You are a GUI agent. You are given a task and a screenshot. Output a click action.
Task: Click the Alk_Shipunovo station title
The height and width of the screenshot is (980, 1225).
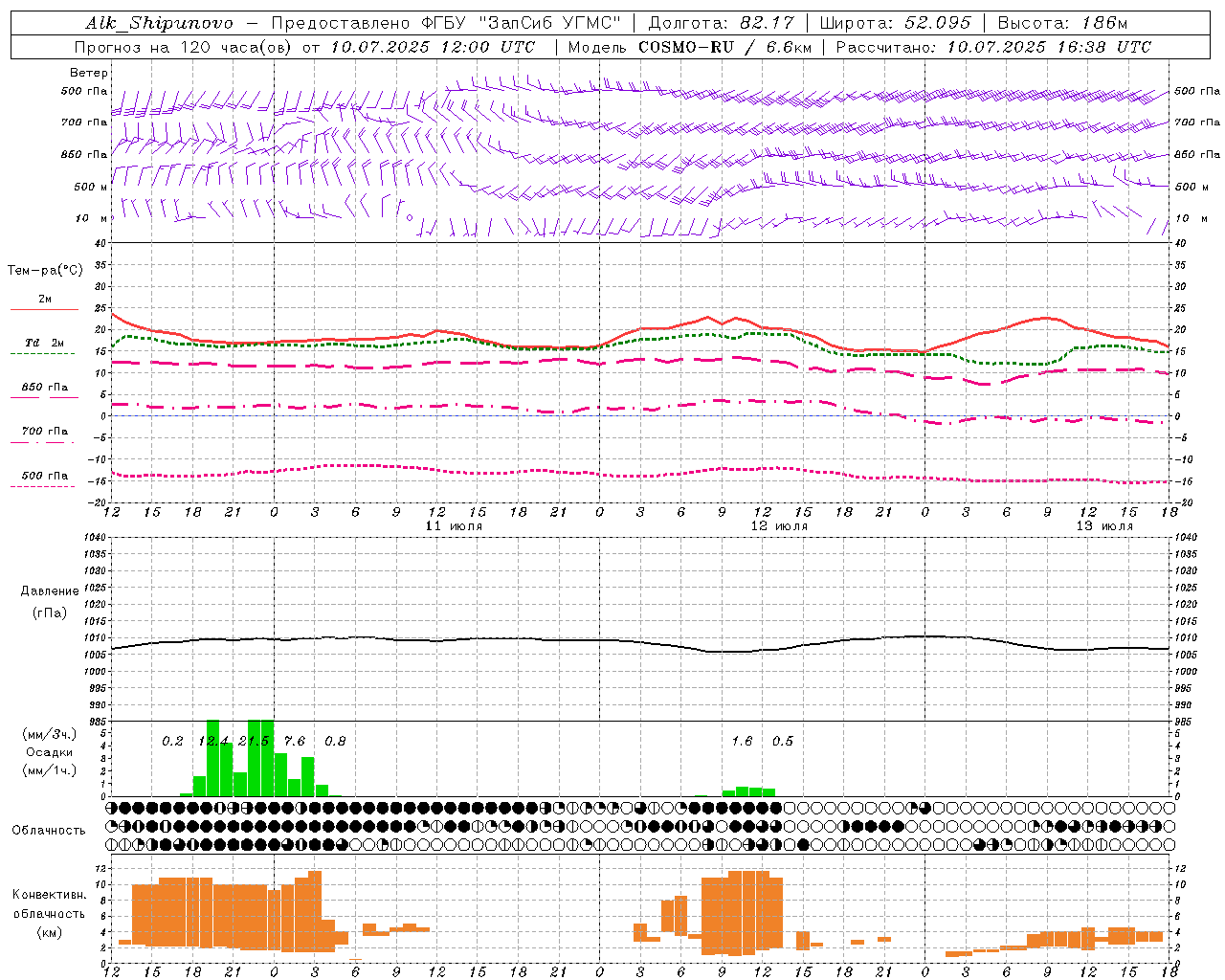(x=159, y=23)
